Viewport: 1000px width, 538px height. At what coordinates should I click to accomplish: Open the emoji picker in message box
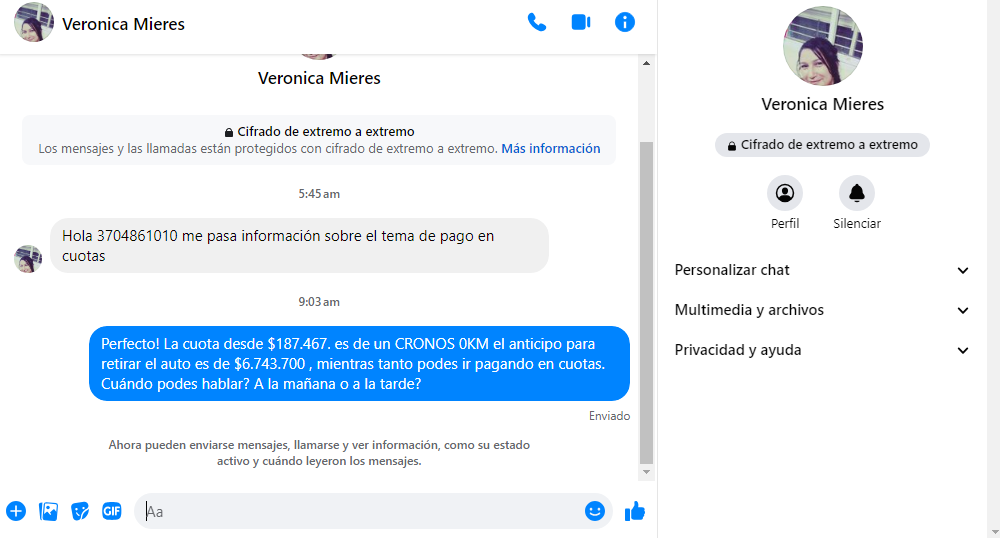click(x=594, y=511)
